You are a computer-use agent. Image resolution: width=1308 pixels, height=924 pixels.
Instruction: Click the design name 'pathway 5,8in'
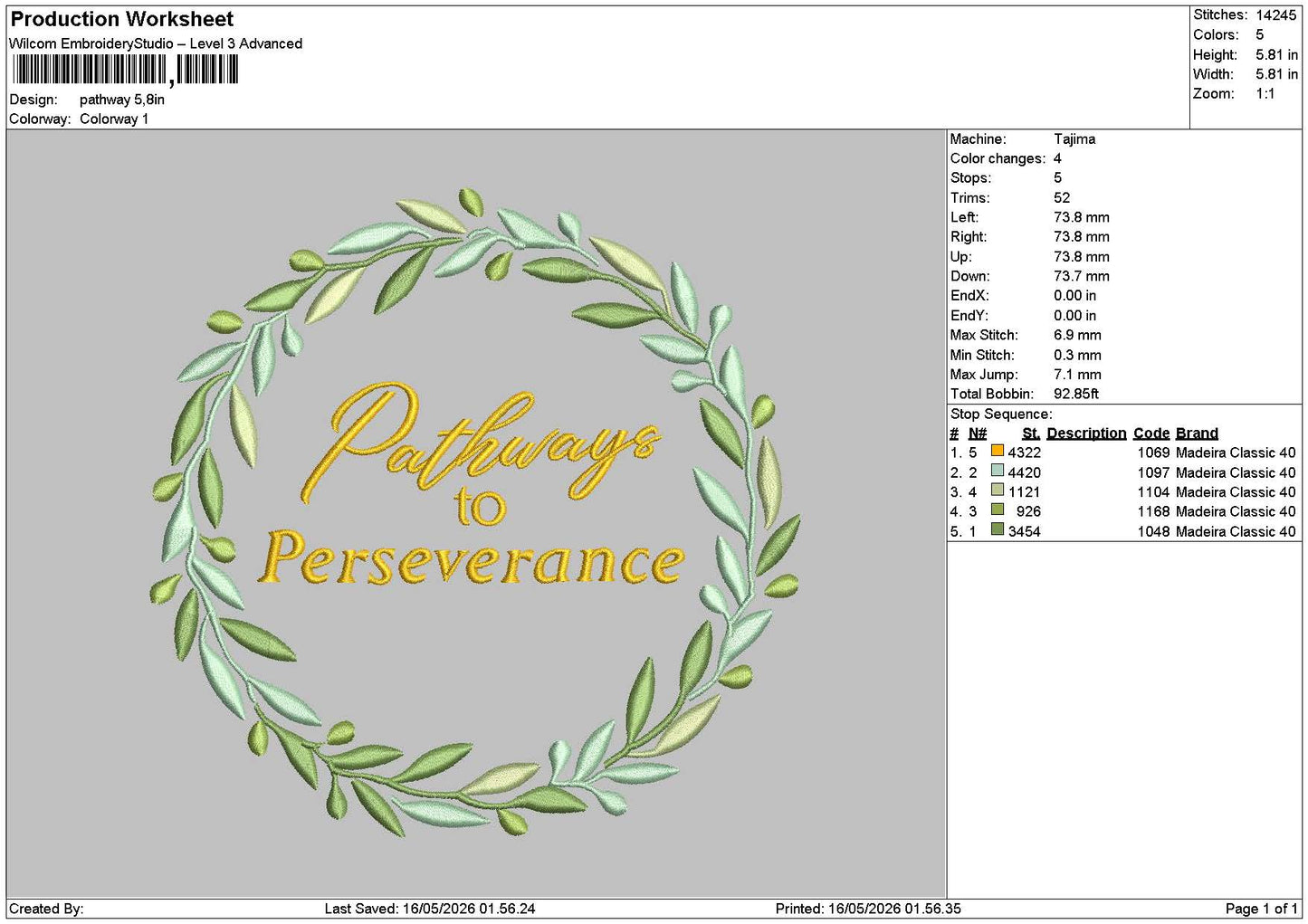coord(122,100)
